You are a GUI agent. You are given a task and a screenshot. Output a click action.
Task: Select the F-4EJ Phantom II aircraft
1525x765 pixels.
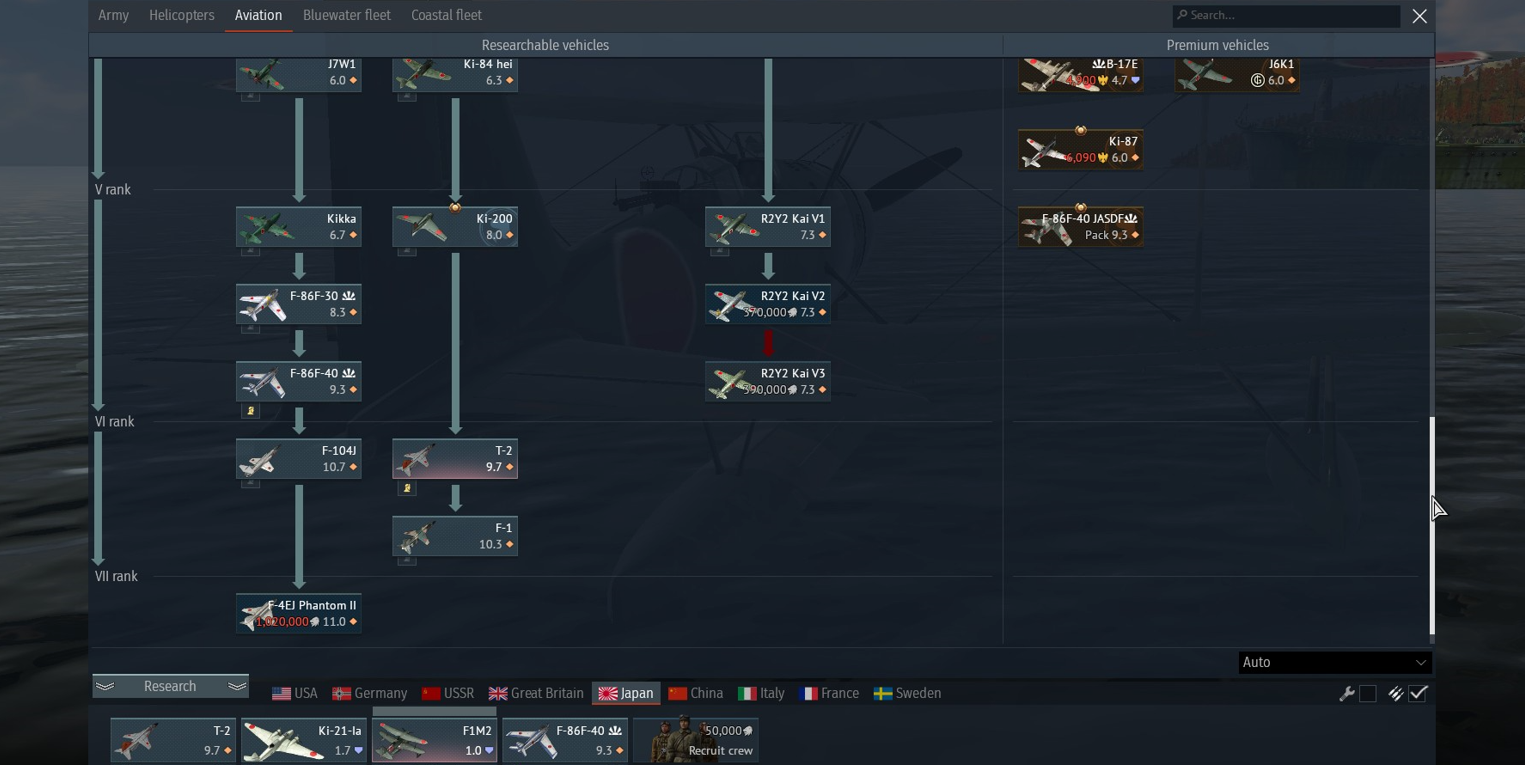point(298,613)
